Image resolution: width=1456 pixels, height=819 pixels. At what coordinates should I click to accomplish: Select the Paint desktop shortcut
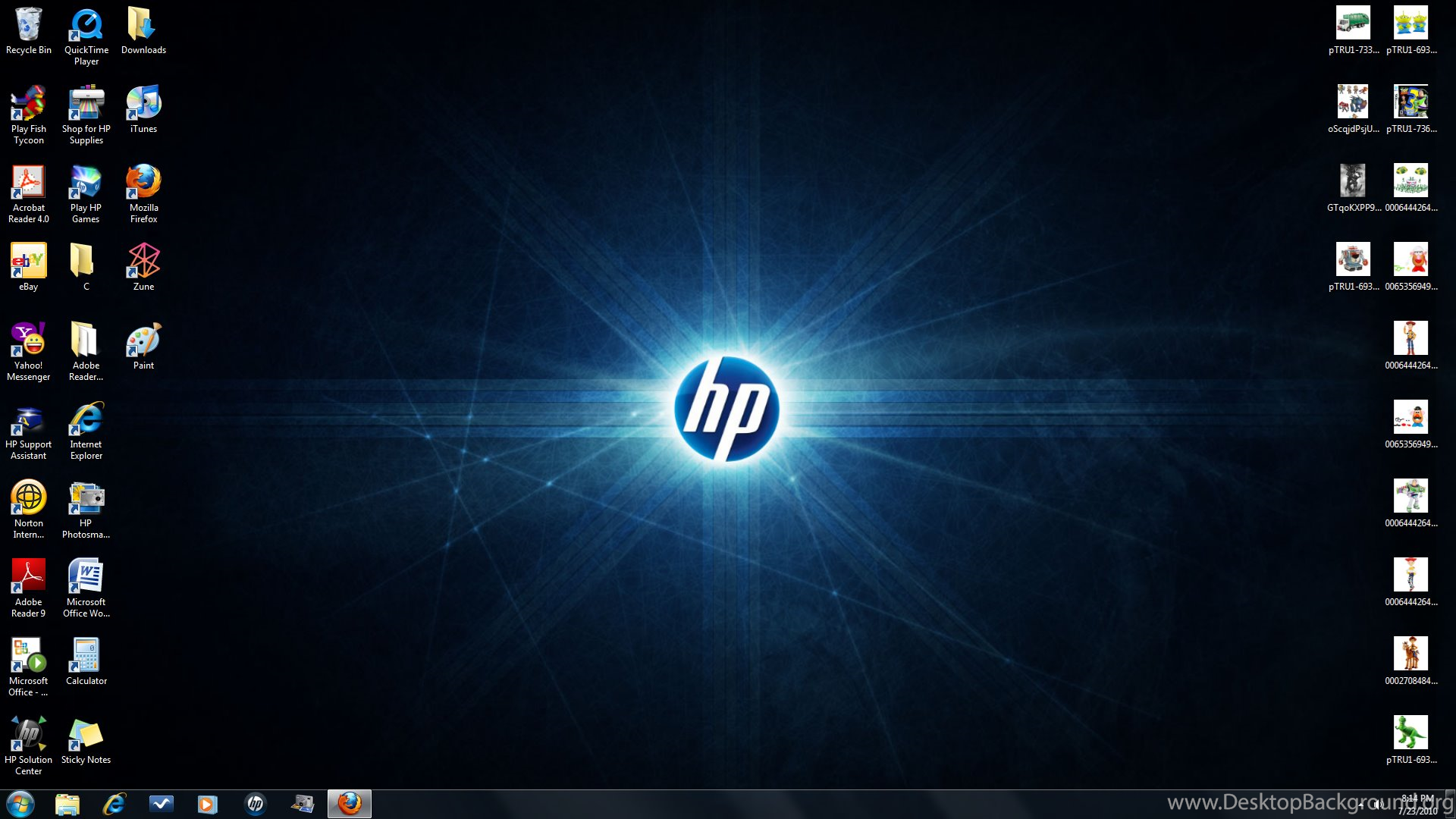pyautogui.click(x=143, y=346)
